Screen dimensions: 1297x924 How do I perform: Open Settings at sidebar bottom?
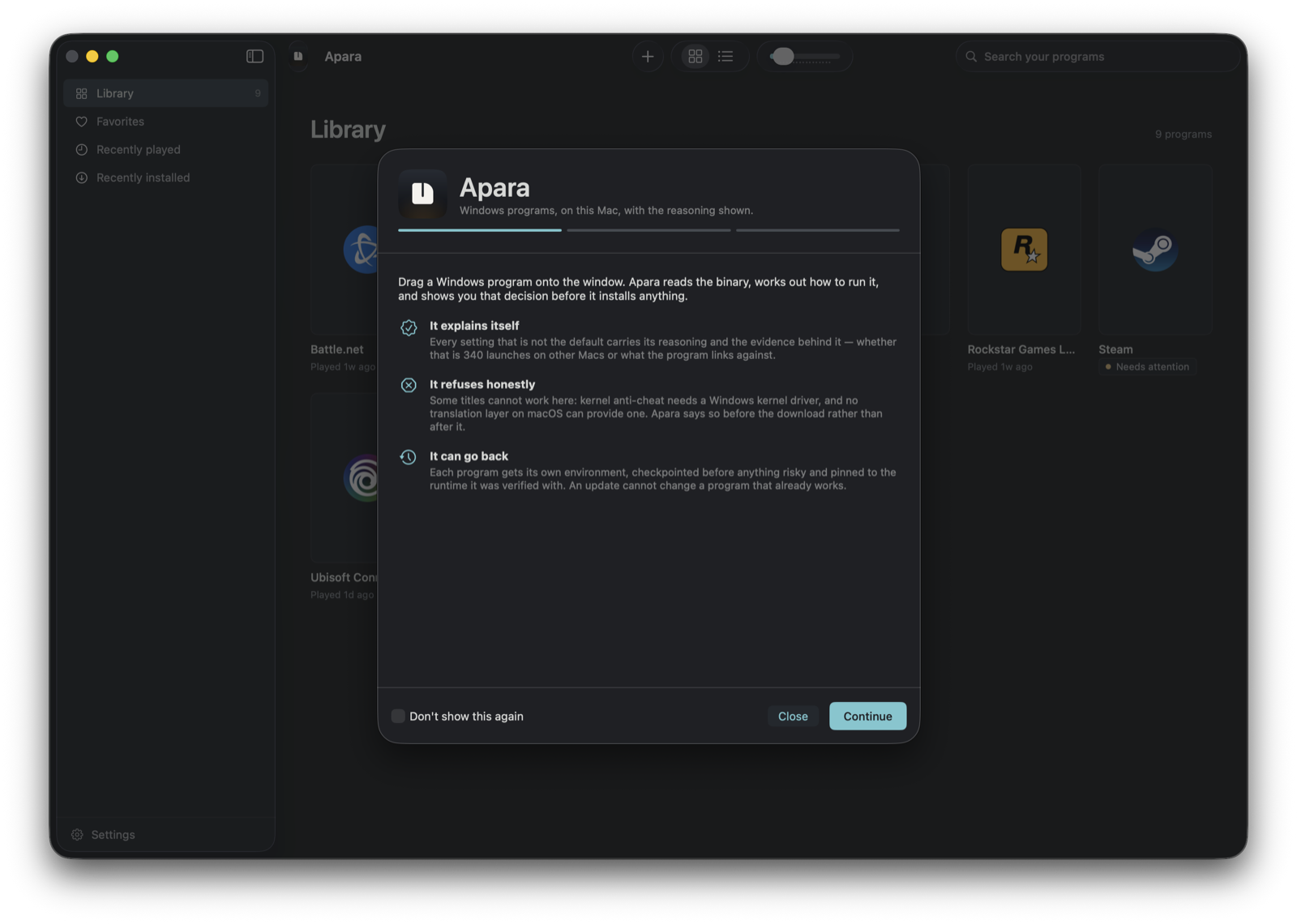click(x=103, y=834)
